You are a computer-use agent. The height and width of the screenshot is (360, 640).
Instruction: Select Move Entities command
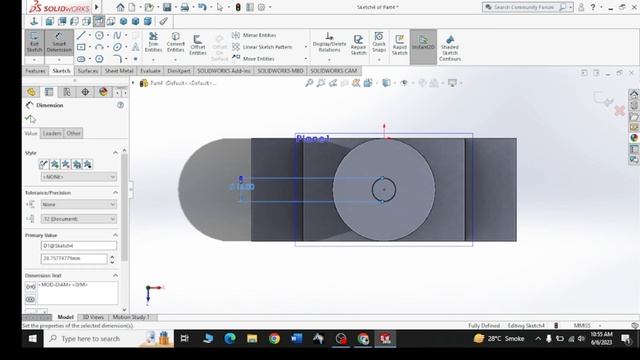tap(253, 59)
